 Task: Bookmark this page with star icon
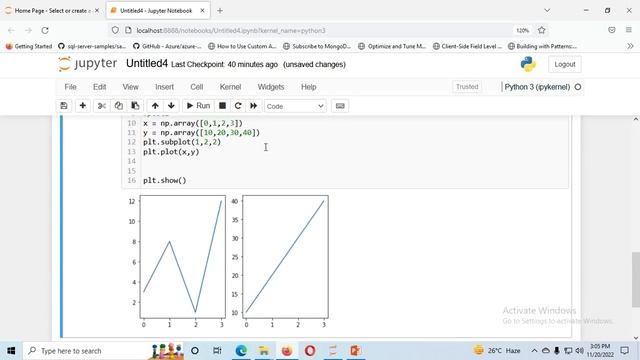click(542, 30)
